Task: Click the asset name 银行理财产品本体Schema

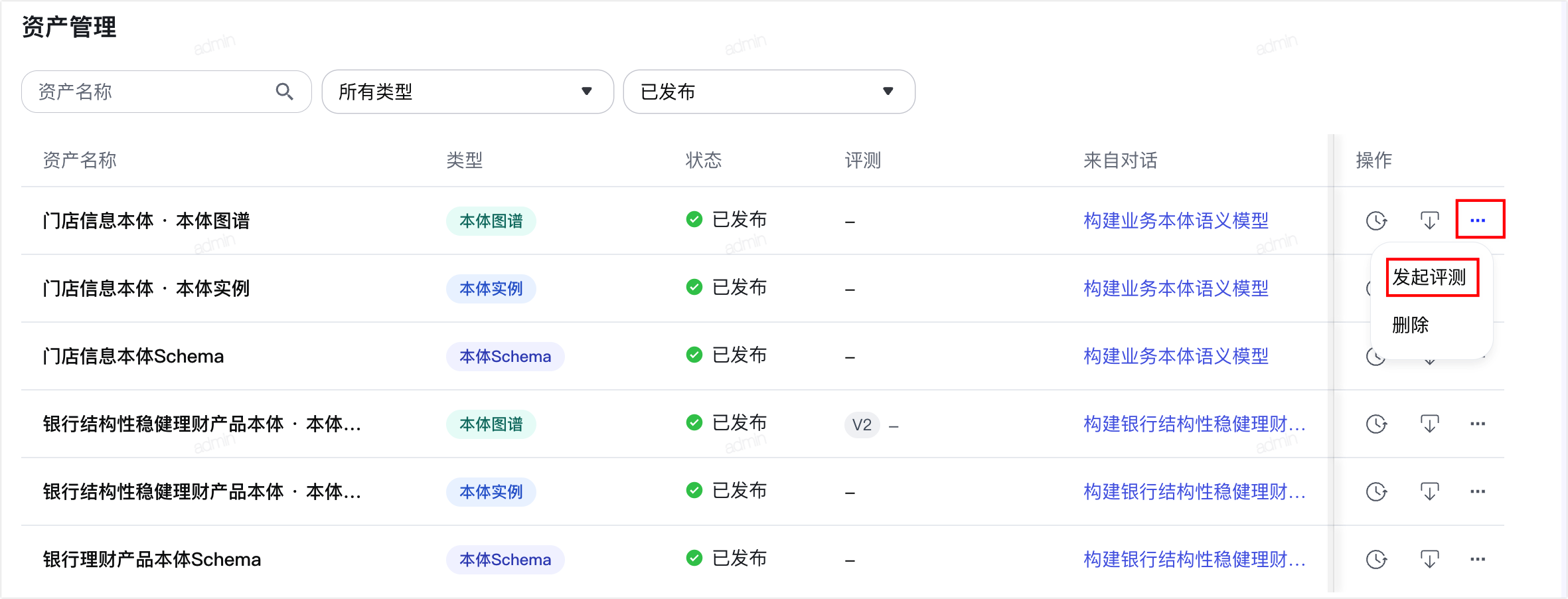Action: pos(152,559)
